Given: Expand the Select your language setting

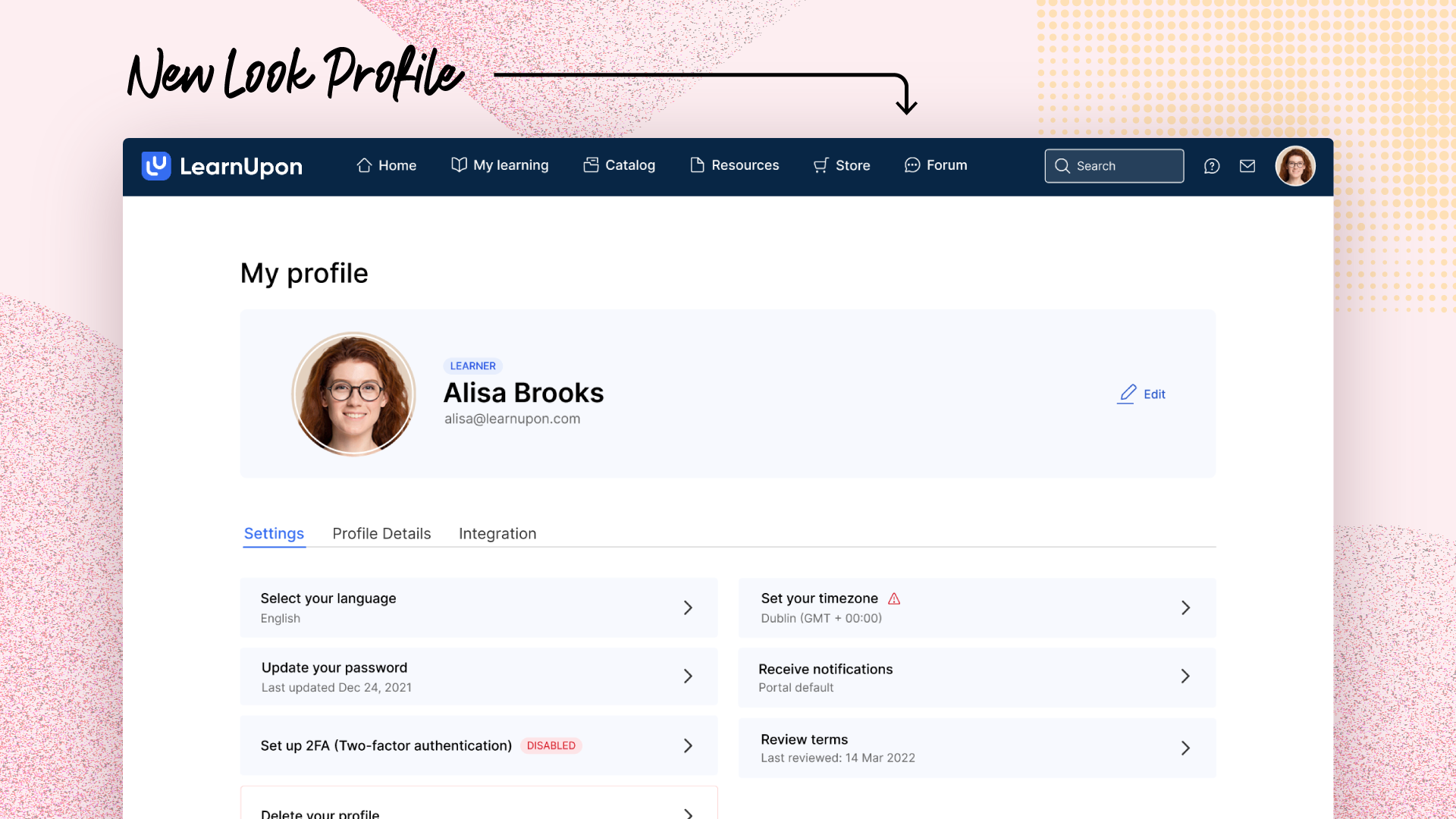Looking at the screenshot, I should point(479,607).
